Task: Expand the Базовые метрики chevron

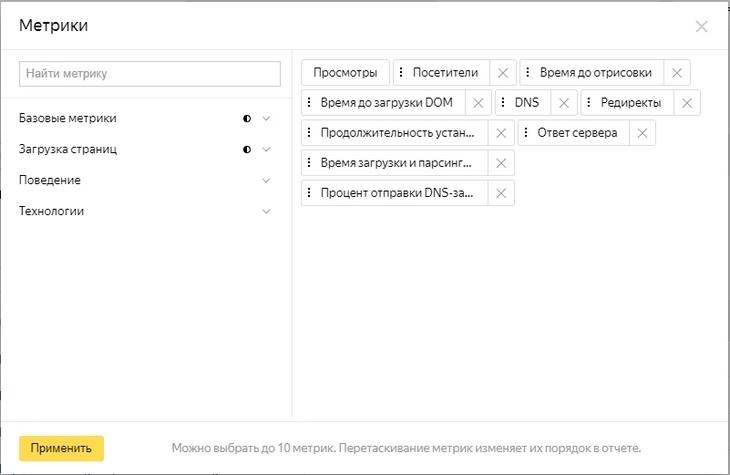Action: (x=266, y=118)
